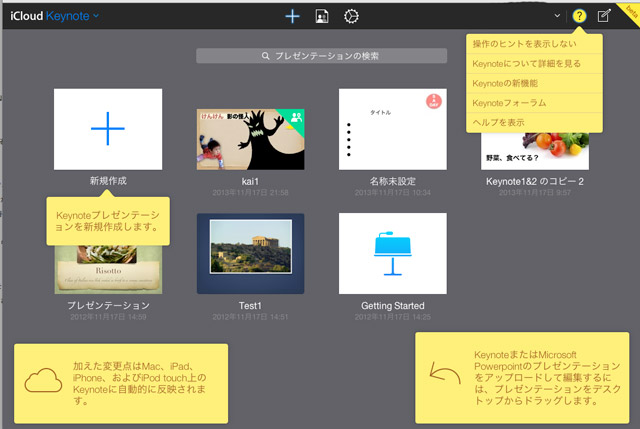Click the Keynote1&2 のコピー 2 title label

[x=535, y=181]
